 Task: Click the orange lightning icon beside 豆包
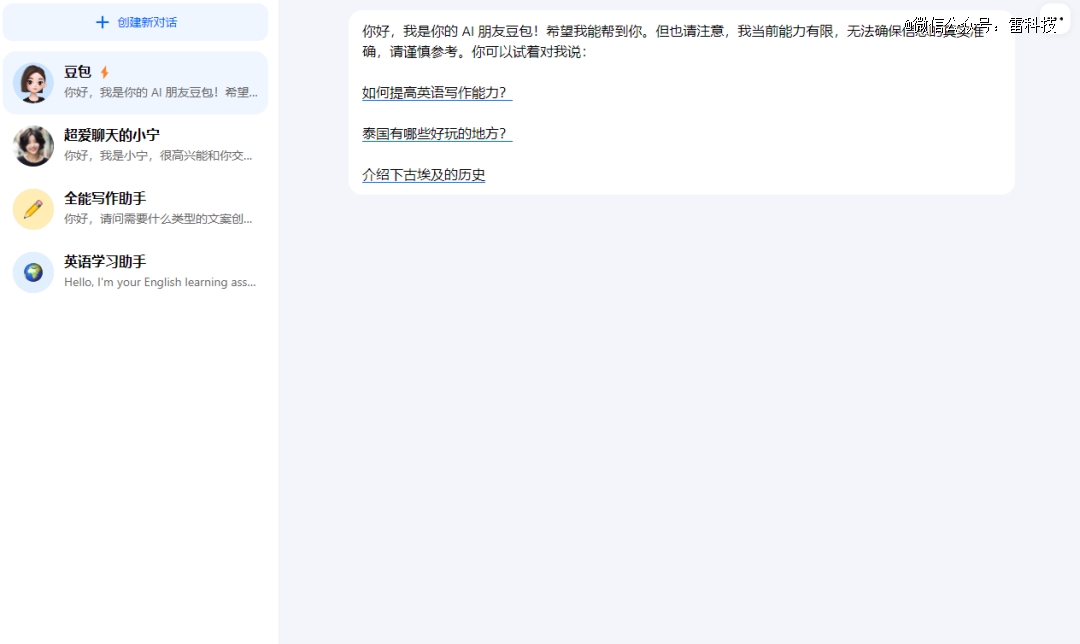[104, 73]
